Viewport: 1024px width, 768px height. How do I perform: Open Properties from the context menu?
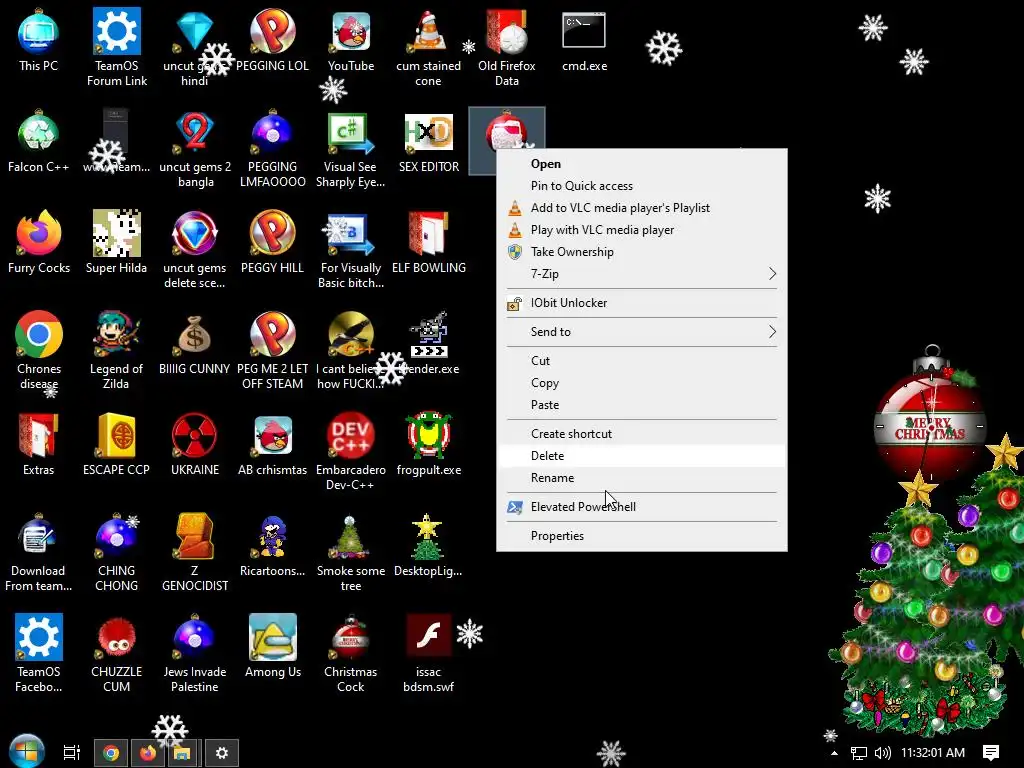(x=641, y=536)
